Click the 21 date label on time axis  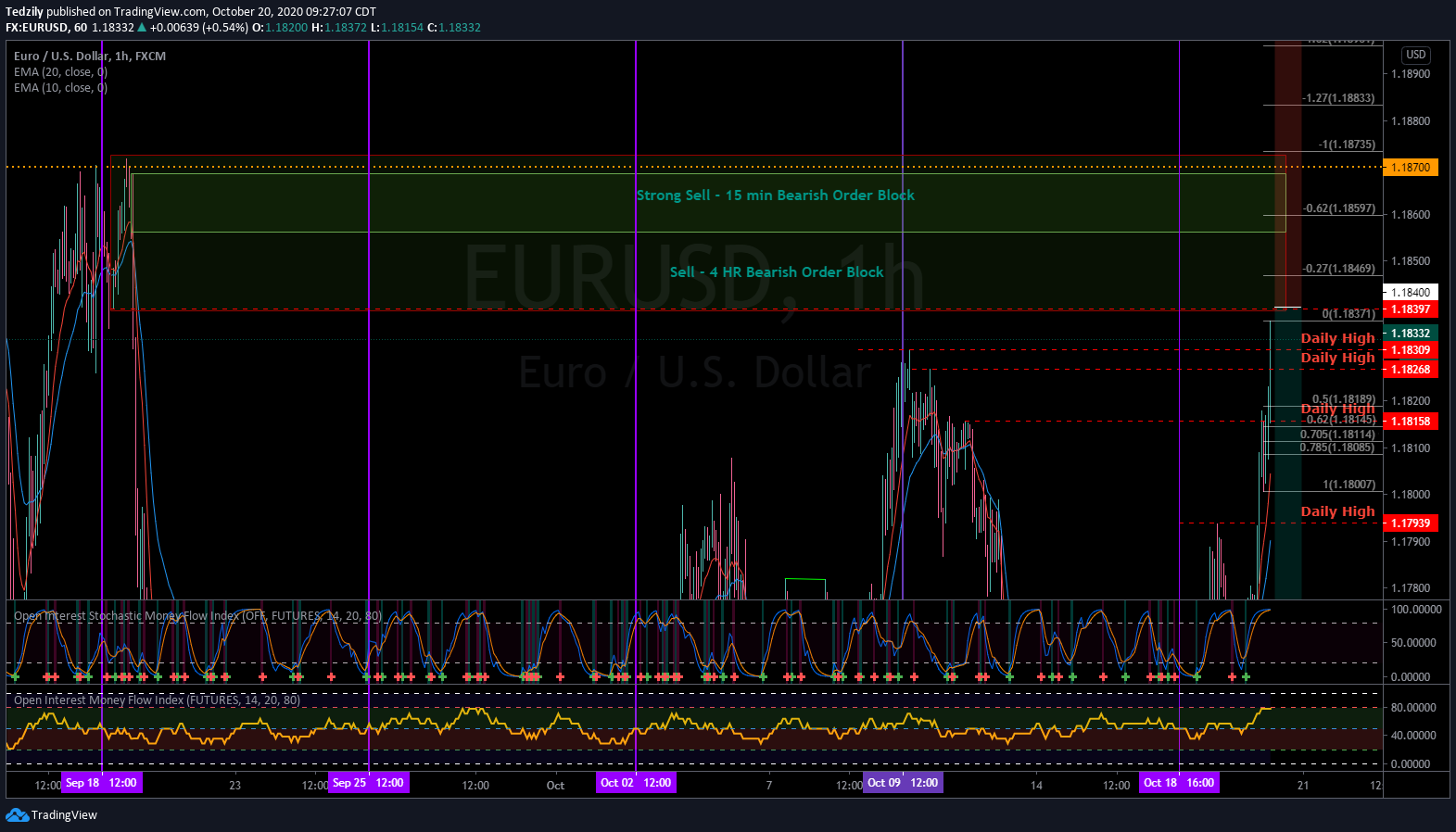click(1303, 786)
